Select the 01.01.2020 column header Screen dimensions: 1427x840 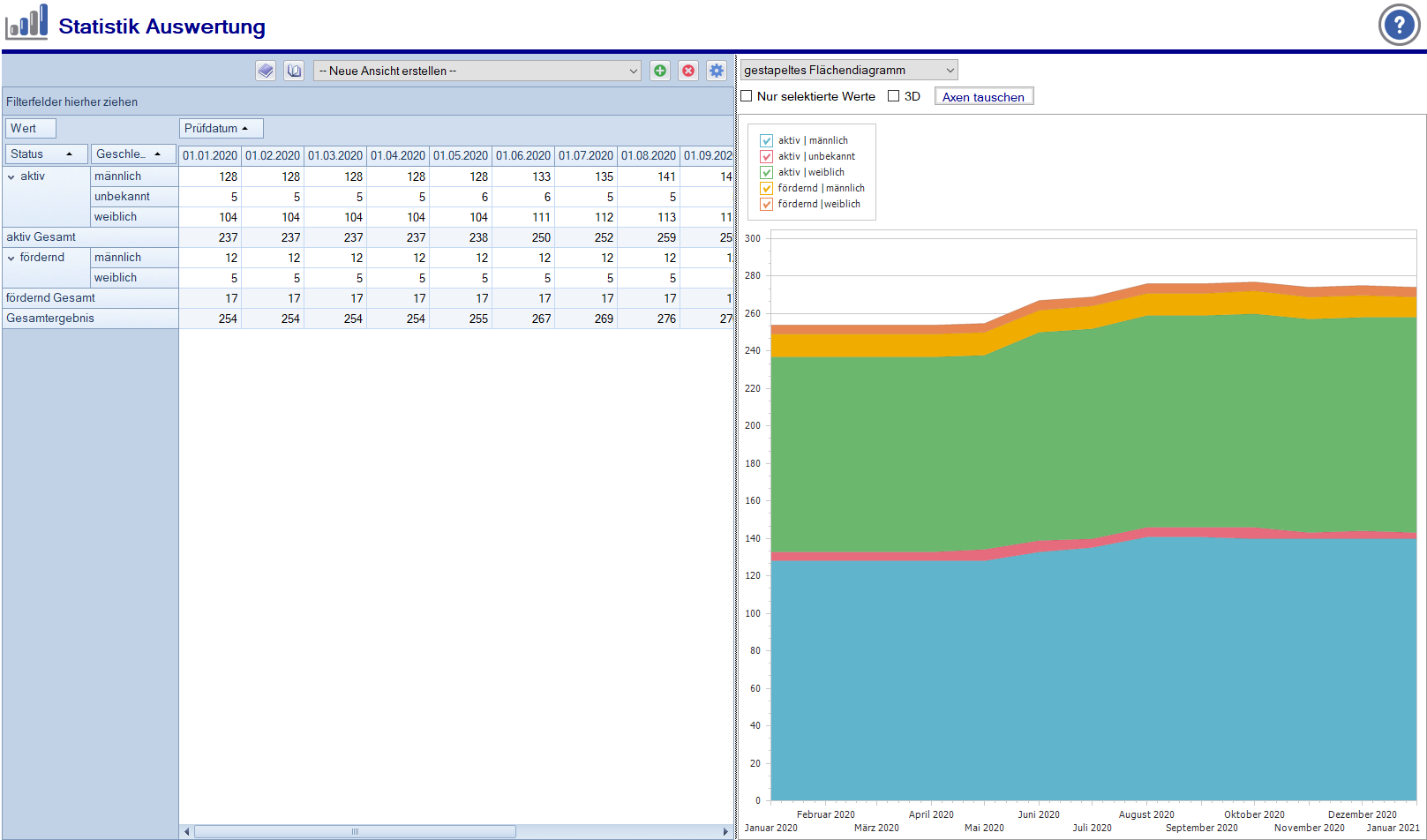pos(210,155)
